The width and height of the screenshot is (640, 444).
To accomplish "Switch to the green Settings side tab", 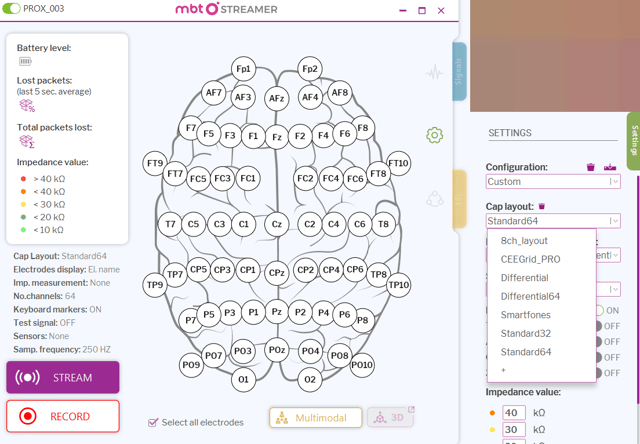I will click(x=633, y=140).
